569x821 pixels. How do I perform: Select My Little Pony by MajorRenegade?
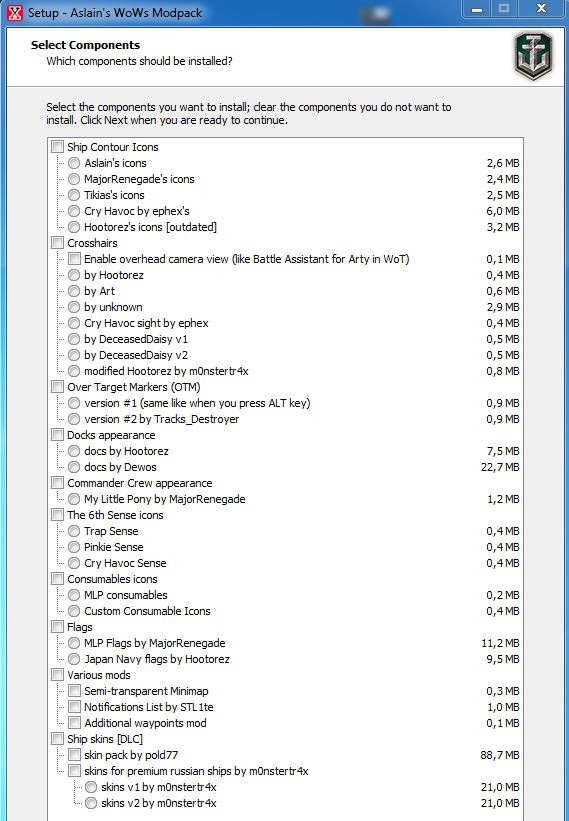[x=74, y=499]
